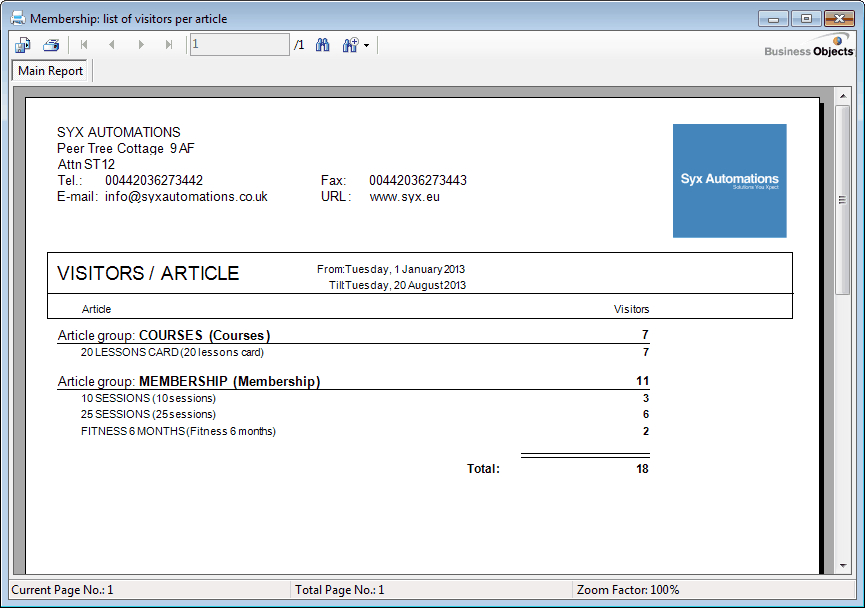The height and width of the screenshot is (608, 865).
Task: Go to the first page
Action: tap(84, 45)
